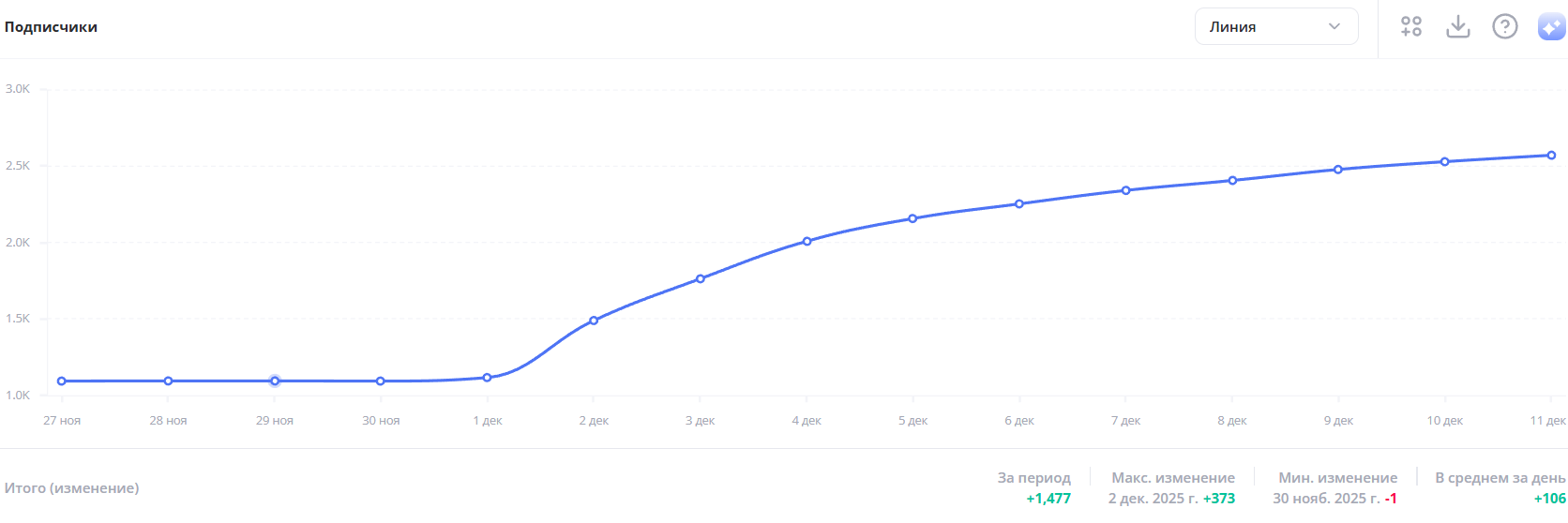Click the 29 ноя highlighted data point
Screen dimensions: 1568x523
coord(275,381)
